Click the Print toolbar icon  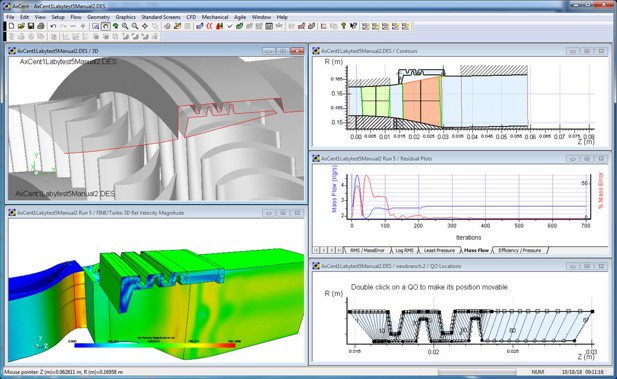tap(41, 26)
